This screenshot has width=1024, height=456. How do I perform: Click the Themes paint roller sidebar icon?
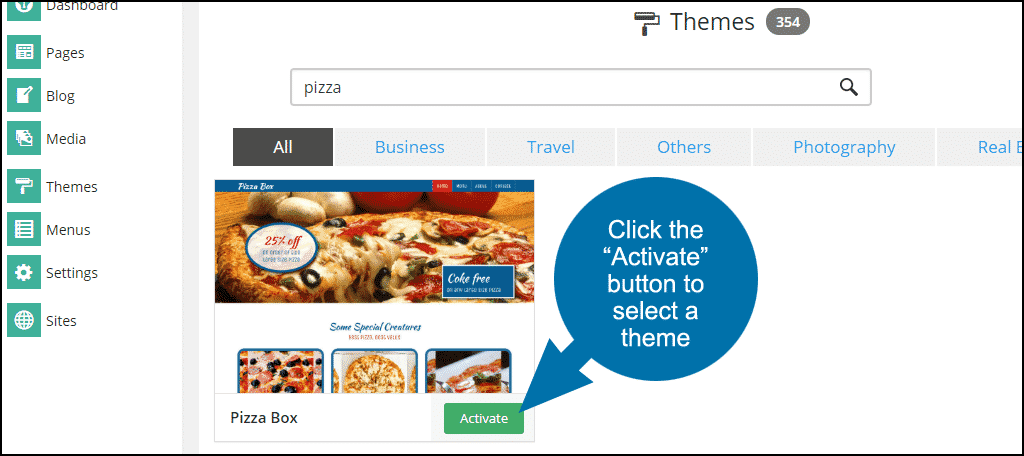pyautogui.click(x=24, y=186)
